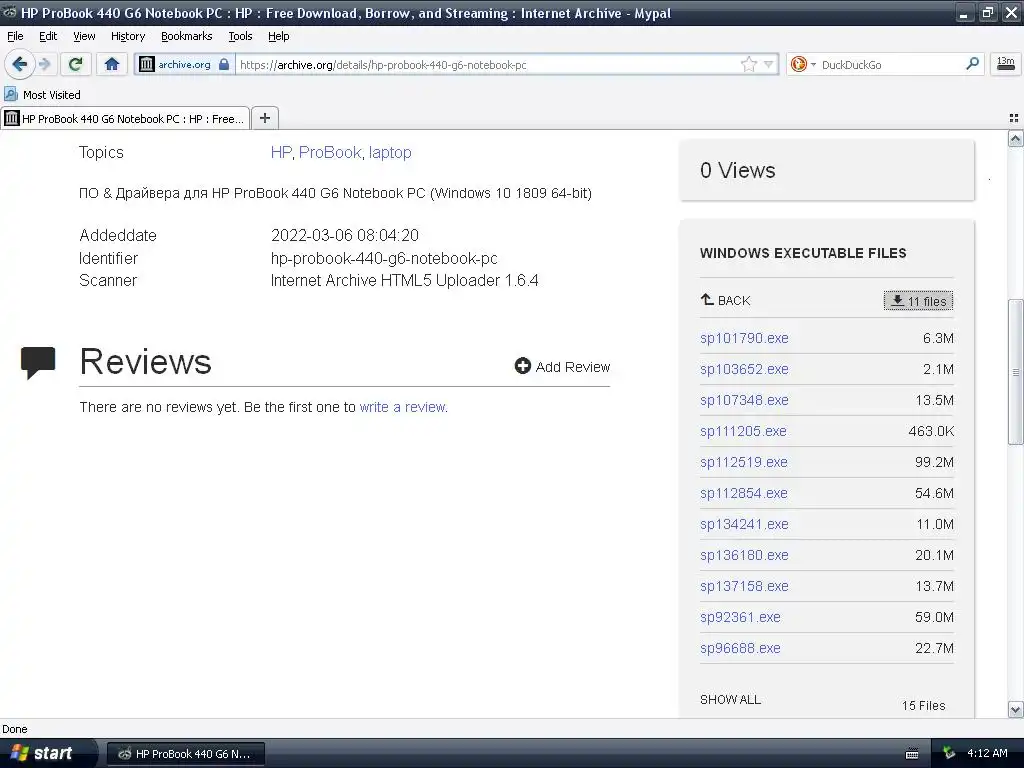Open the File menu
Image resolution: width=1024 pixels, height=768 pixels.
(x=15, y=36)
